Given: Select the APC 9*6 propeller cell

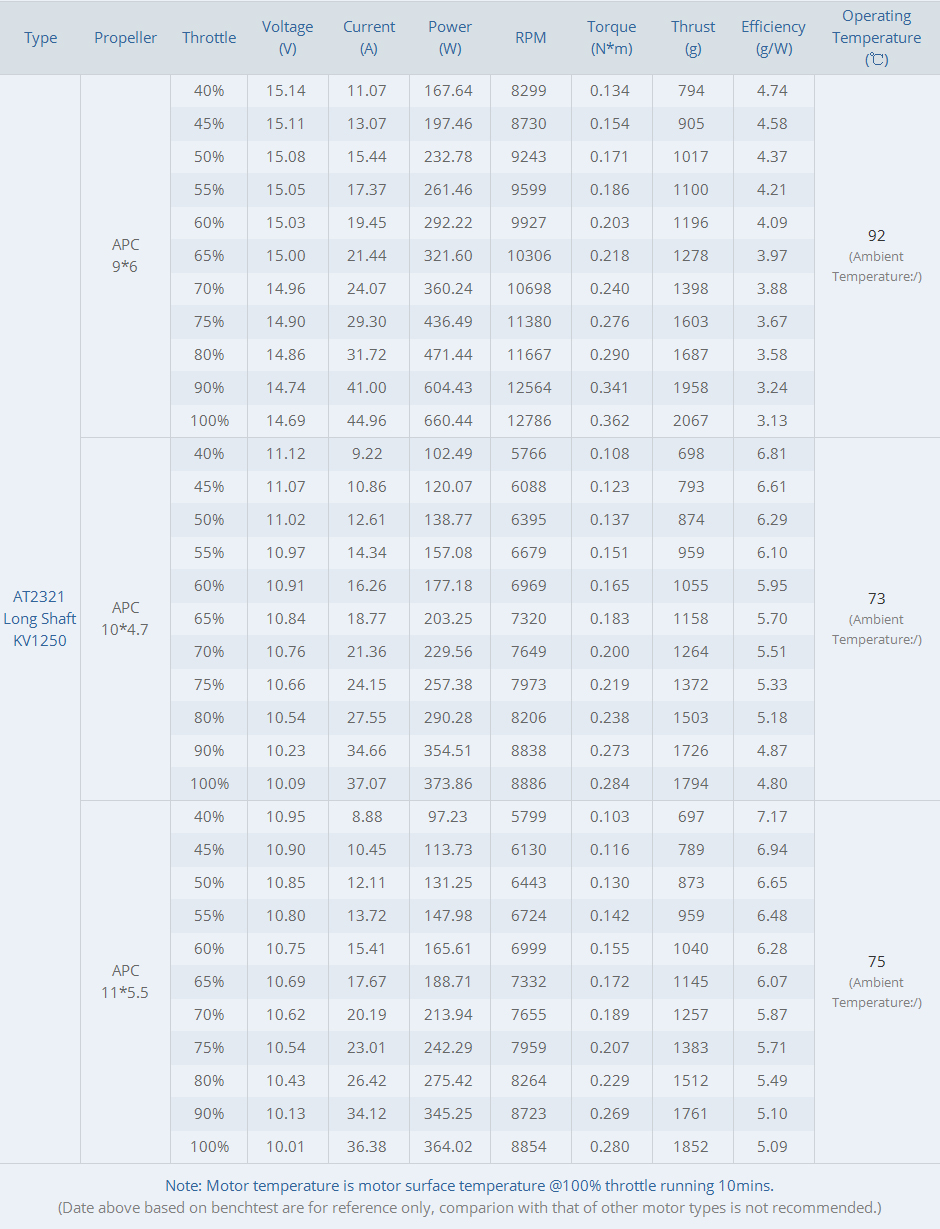Looking at the screenshot, I should [126, 256].
